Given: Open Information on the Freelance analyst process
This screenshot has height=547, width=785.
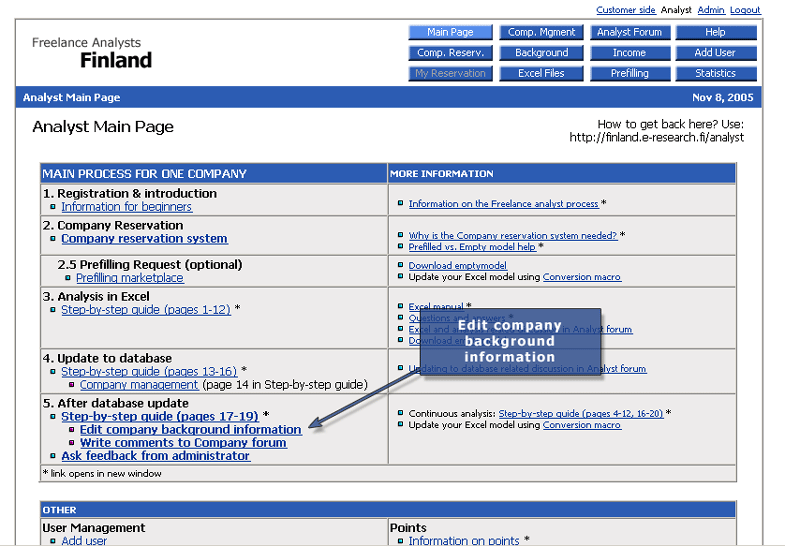Looking at the screenshot, I should 504,204.
